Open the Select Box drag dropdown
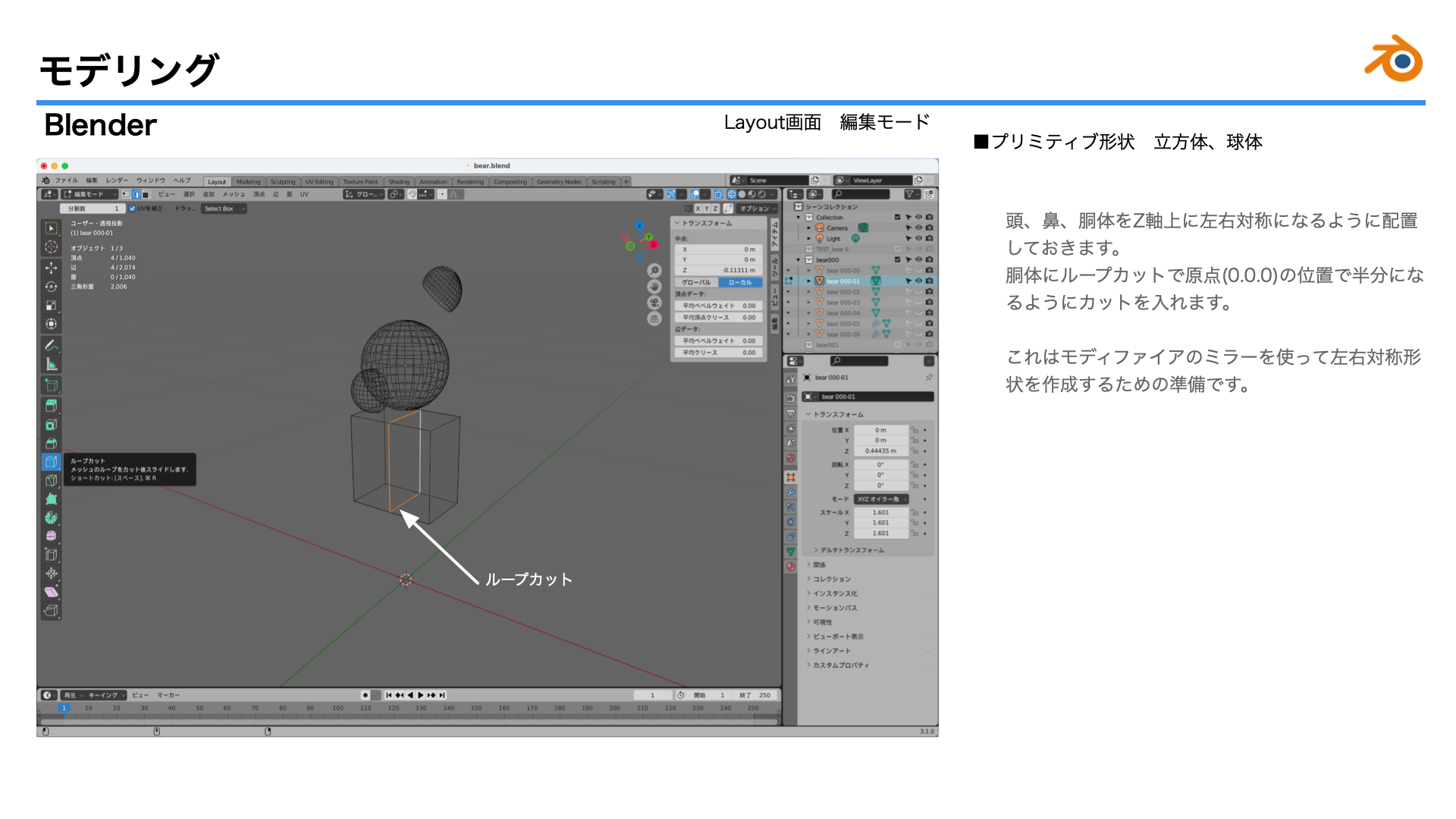The width and height of the screenshot is (1456, 819). tap(224, 209)
